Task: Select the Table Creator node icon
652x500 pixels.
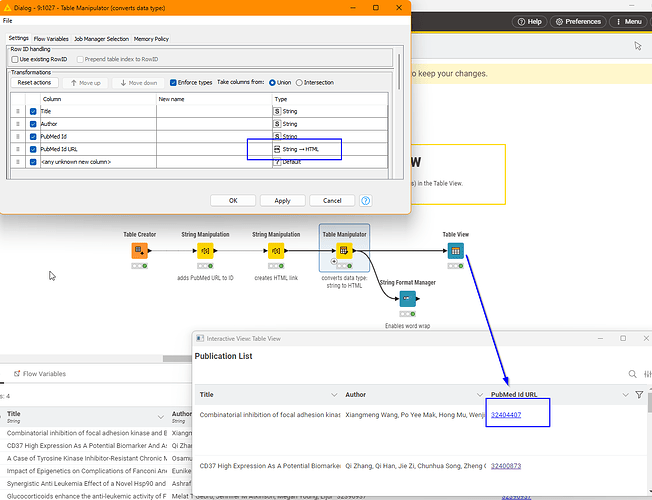Action: pyautogui.click(x=139, y=251)
